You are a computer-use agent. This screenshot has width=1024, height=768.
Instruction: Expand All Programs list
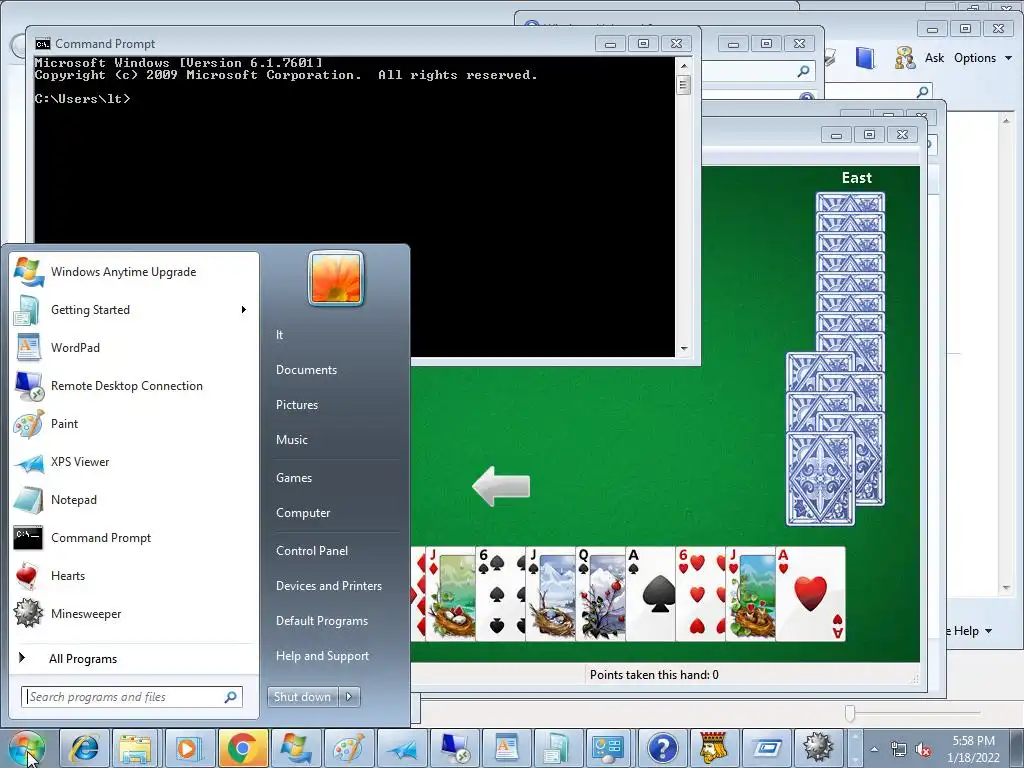click(83, 658)
